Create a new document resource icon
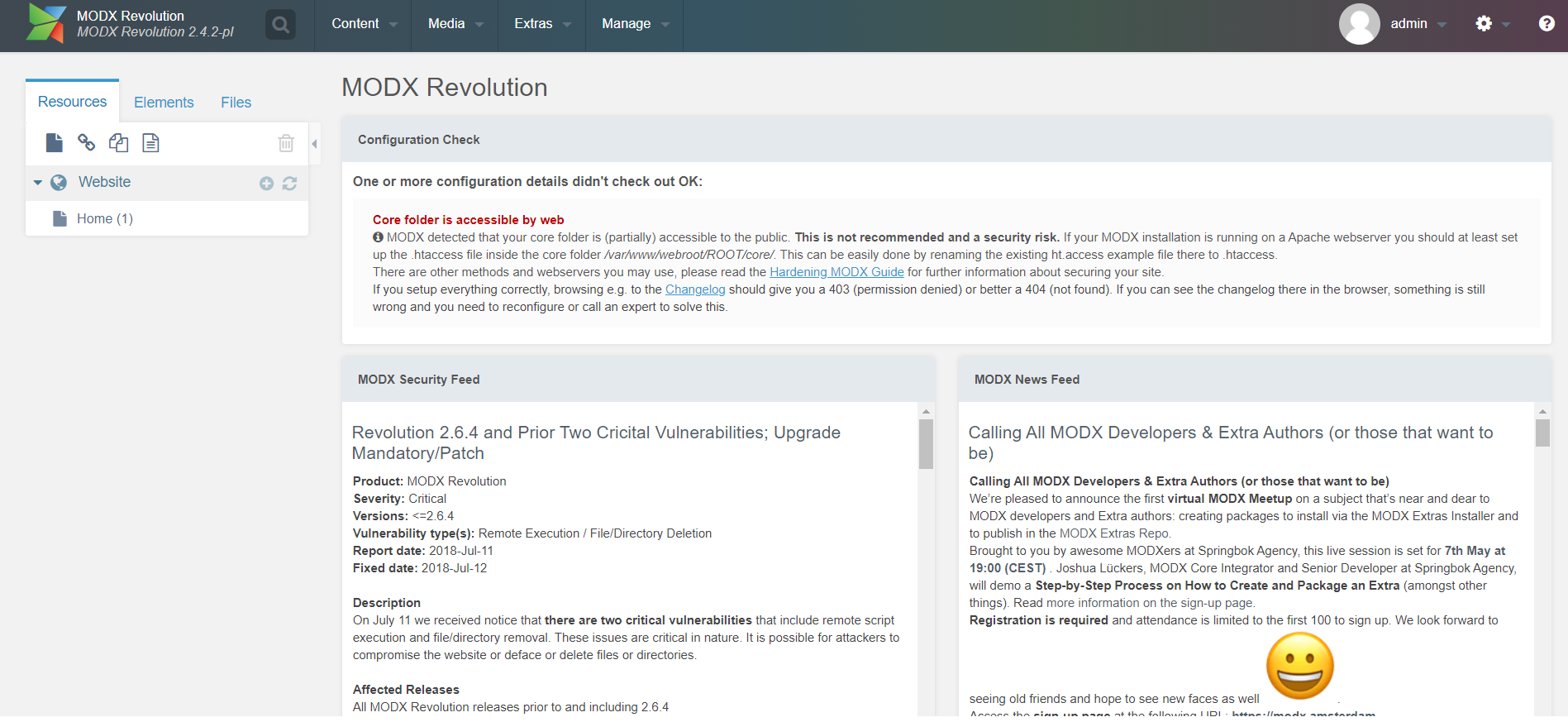This screenshot has width=1568, height=722. 55,143
